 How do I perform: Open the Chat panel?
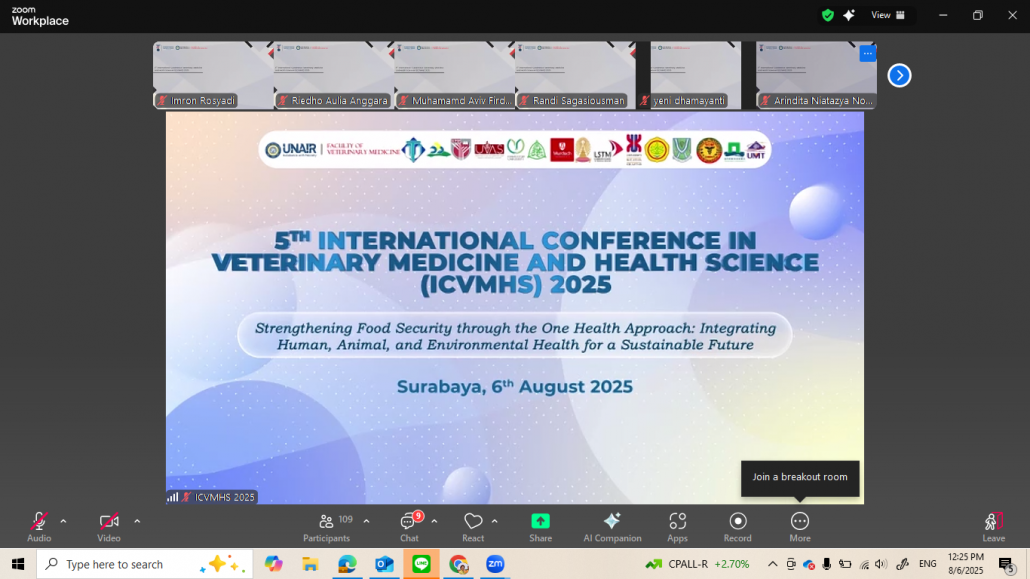(x=409, y=527)
